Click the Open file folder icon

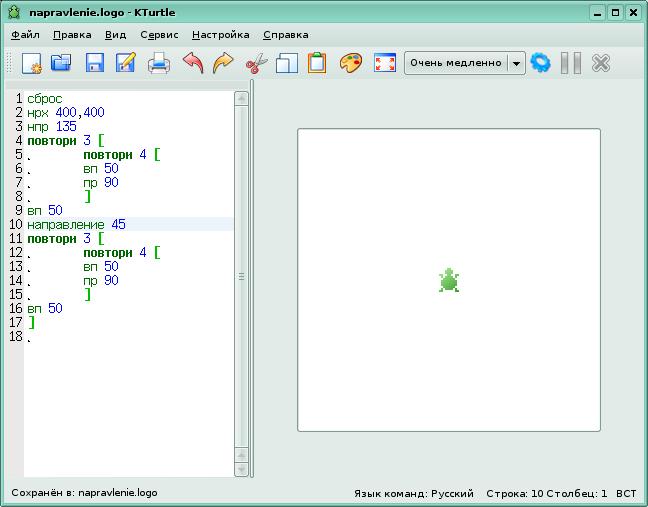(x=62, y=64)
